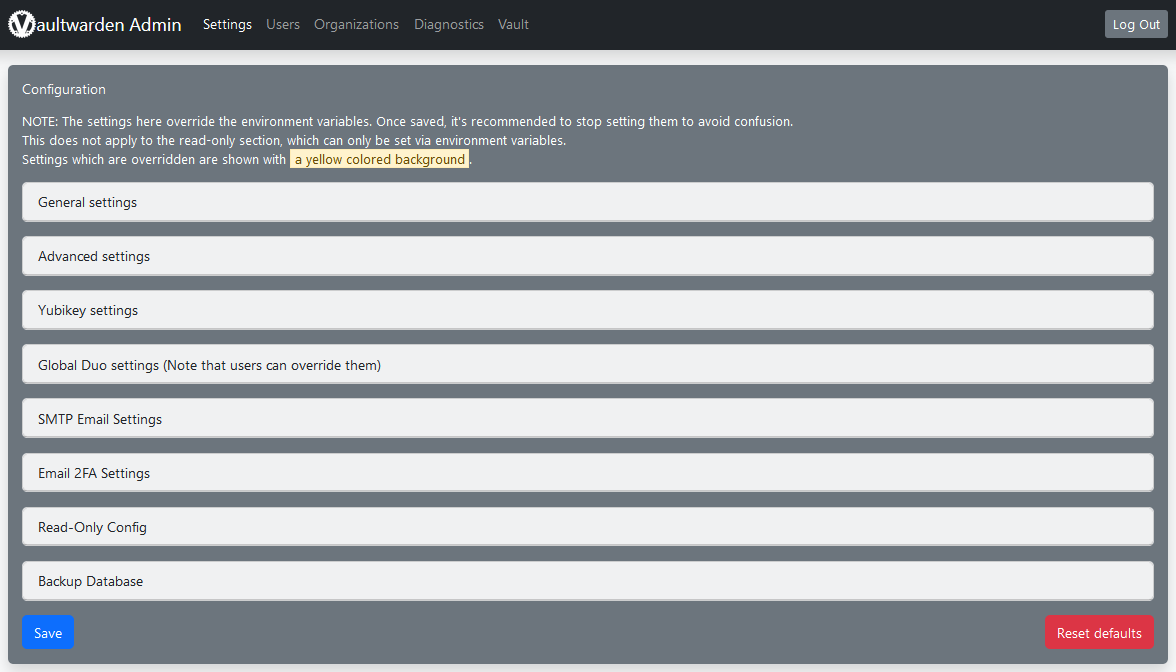Viewport: 1176px width, 672px height.
Task: Click the Configuration panel header
Action: point(63,89)
